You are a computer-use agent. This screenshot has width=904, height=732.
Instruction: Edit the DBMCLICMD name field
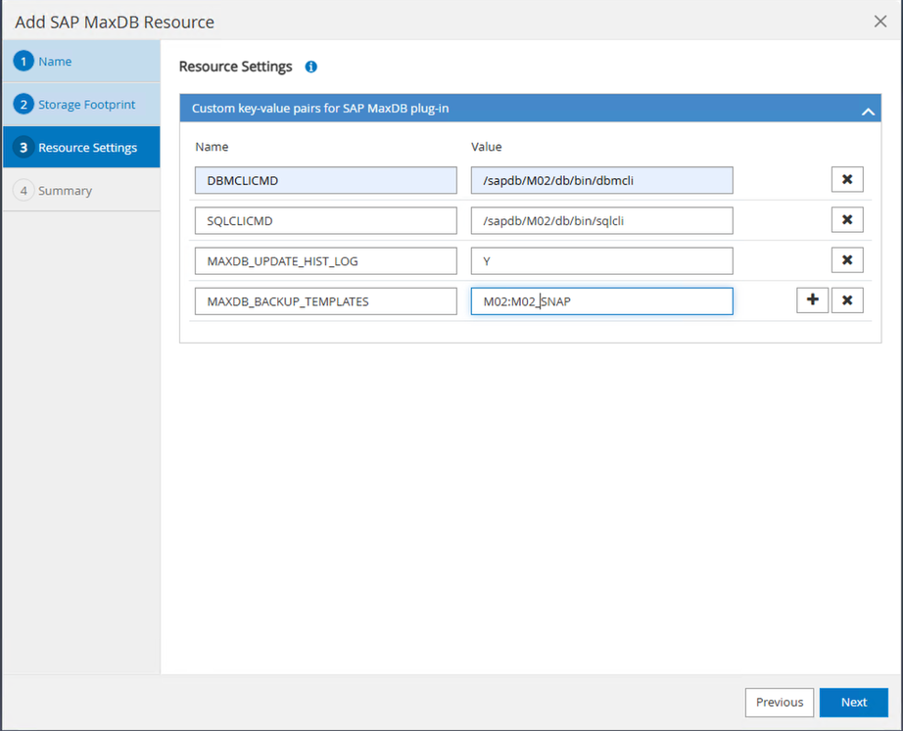coord(325,181)
